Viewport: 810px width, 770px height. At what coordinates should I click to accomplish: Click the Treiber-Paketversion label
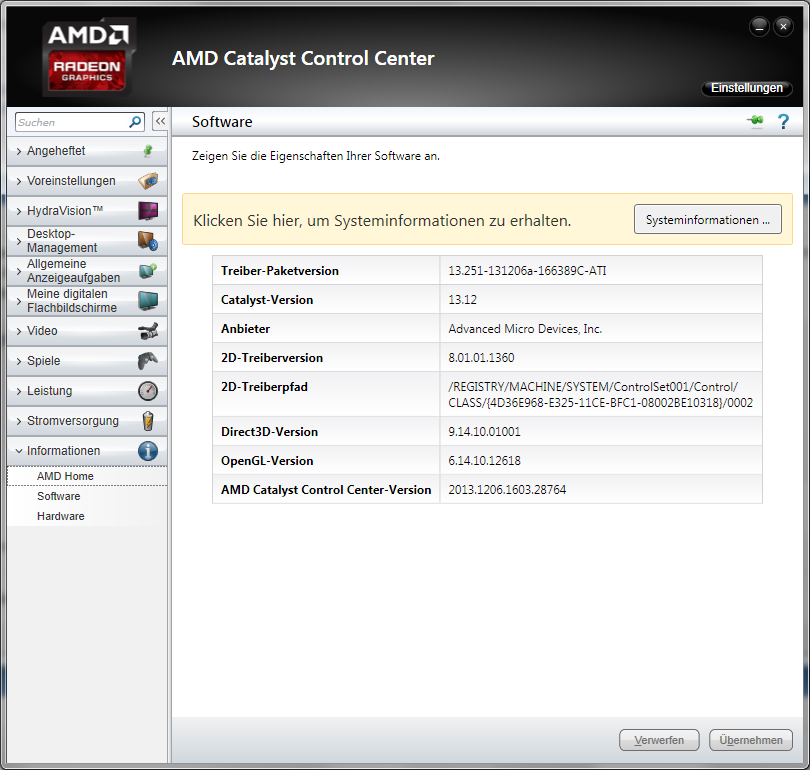point(279,271)
